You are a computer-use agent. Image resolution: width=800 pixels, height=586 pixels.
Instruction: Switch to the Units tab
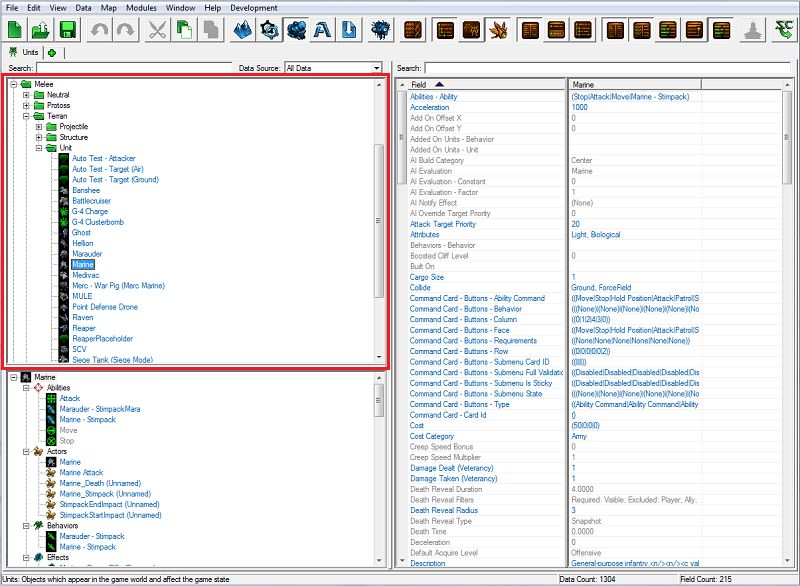[24, 52]
